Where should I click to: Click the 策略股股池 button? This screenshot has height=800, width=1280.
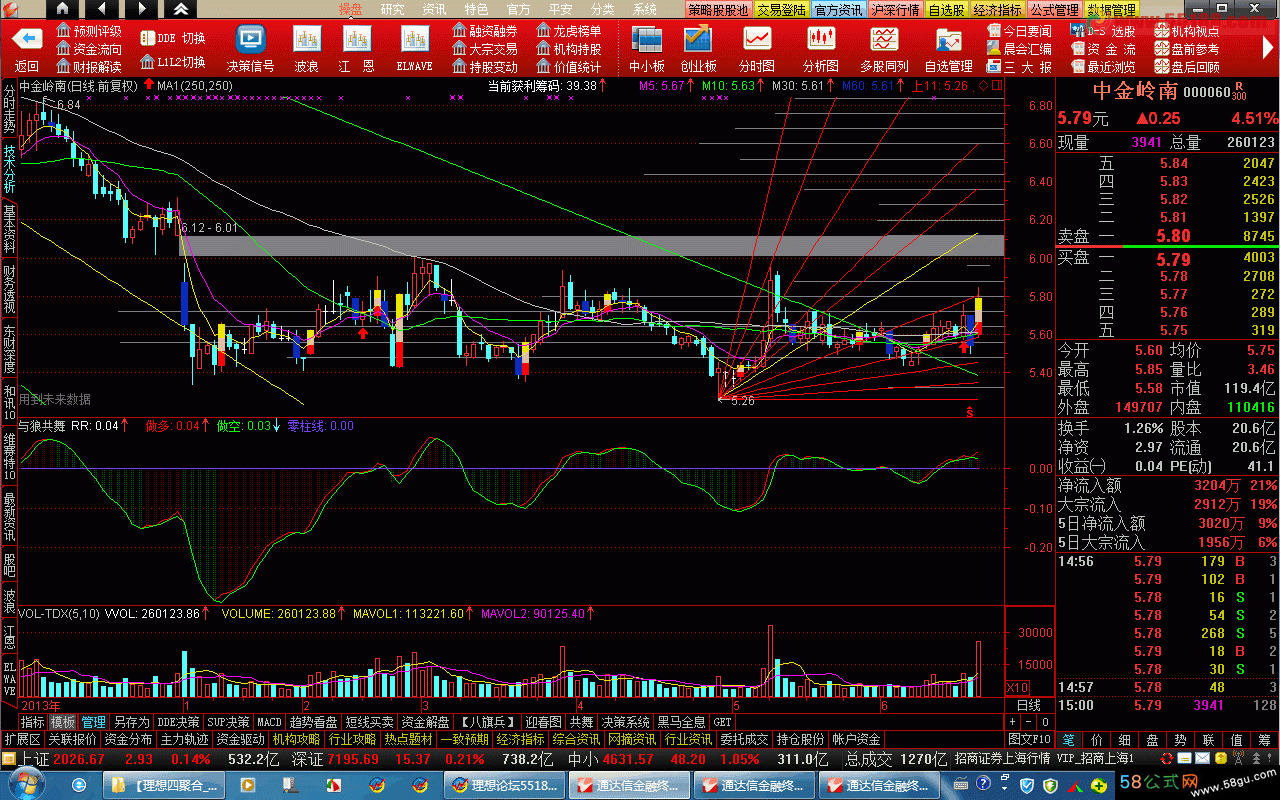tap(719, 10)
